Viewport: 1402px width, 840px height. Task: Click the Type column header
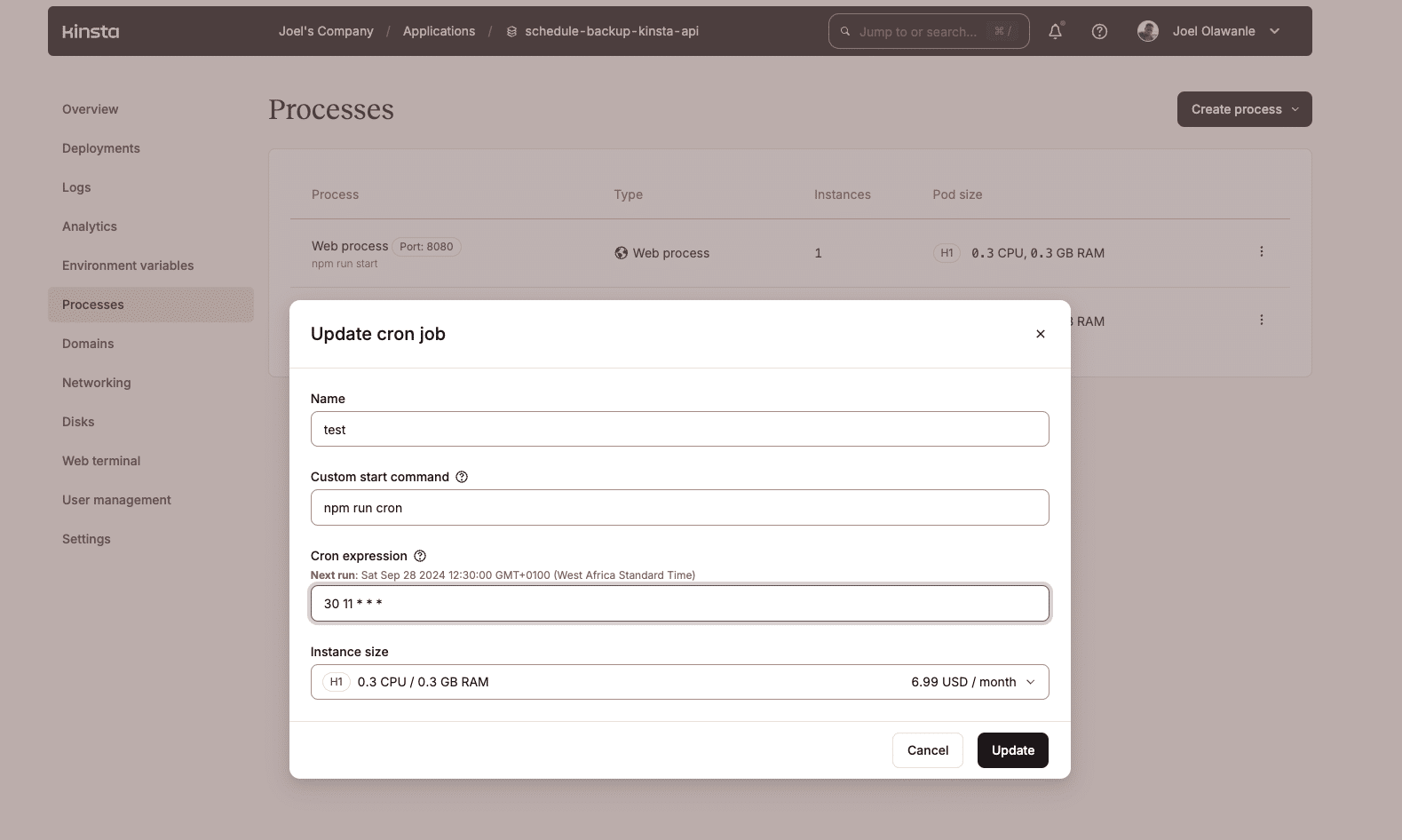pos(628,194)
